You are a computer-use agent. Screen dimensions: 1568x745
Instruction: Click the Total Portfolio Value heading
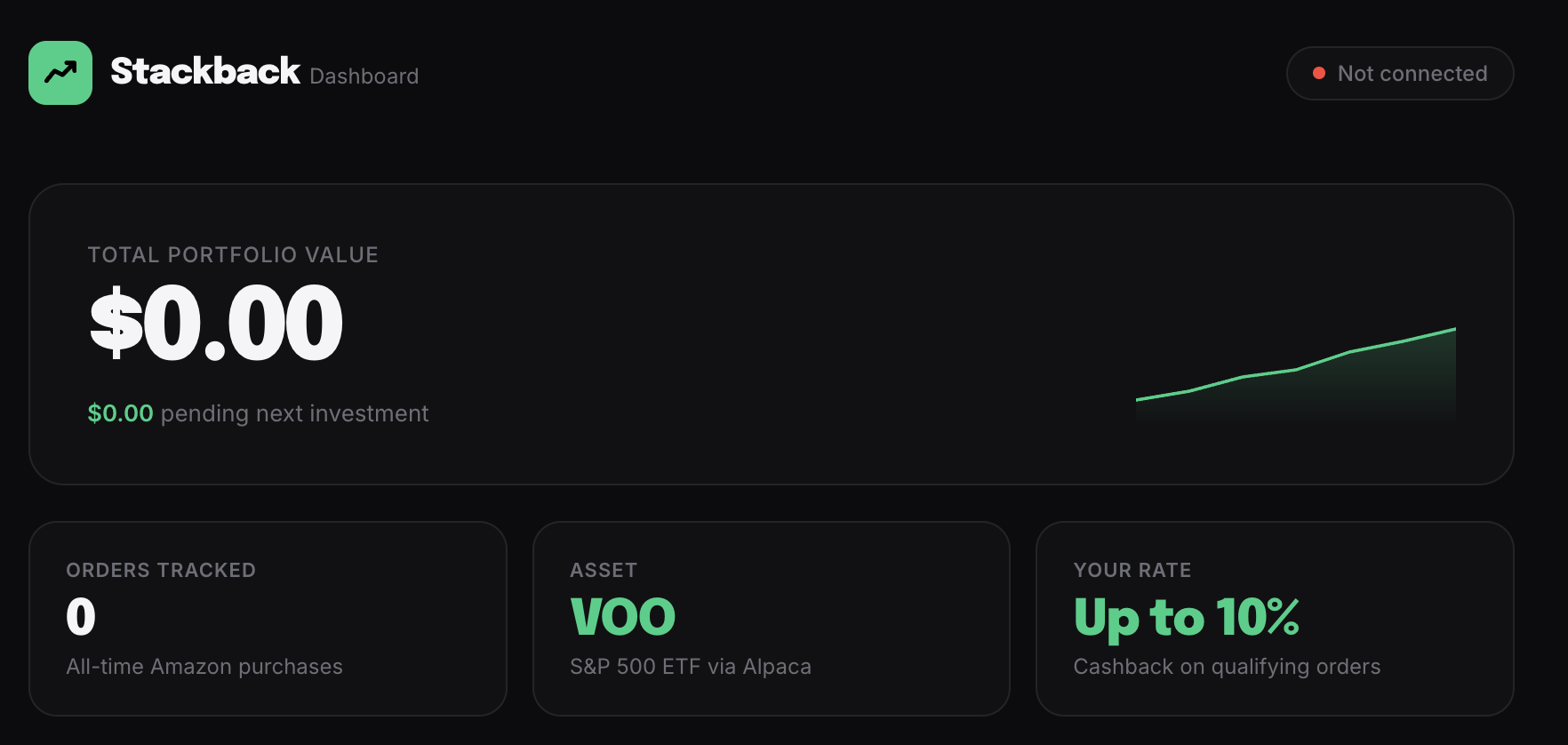point(233,255)
